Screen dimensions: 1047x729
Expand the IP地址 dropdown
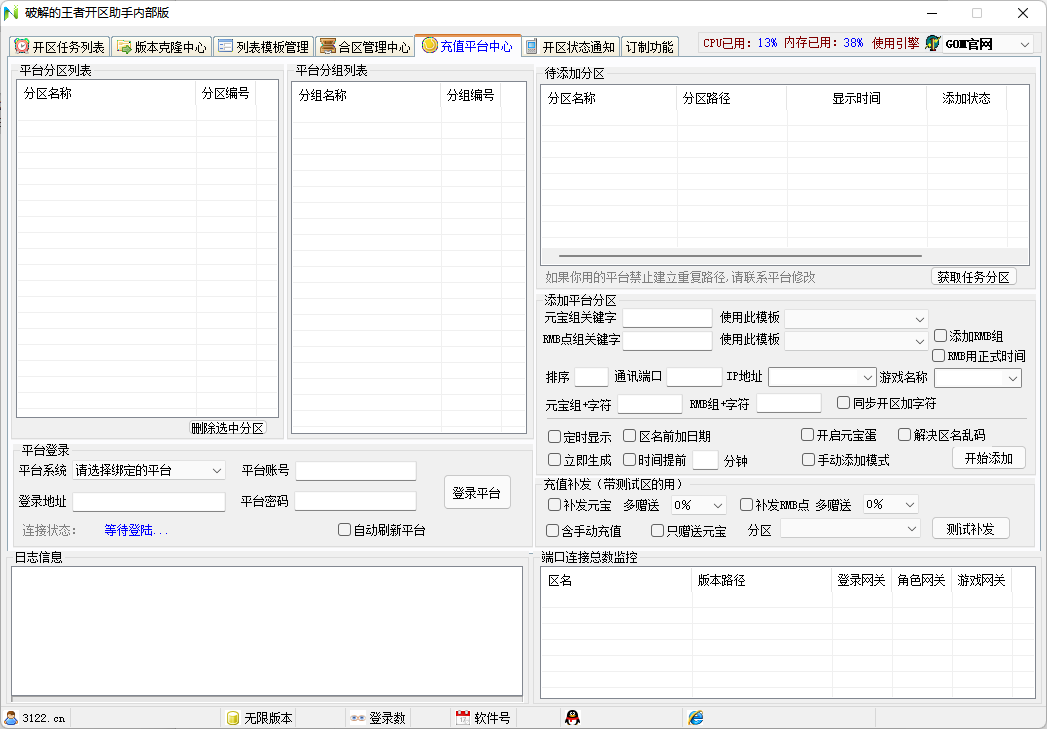coord(822,377)
